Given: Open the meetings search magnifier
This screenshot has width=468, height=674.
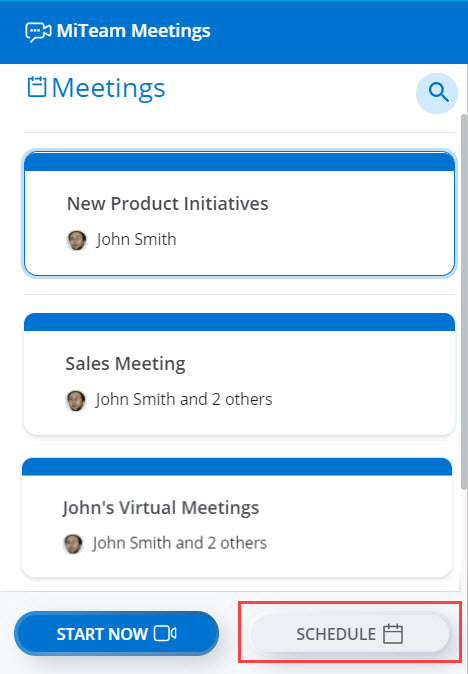Looking at the screenshot, I should (x=437, y=93).
